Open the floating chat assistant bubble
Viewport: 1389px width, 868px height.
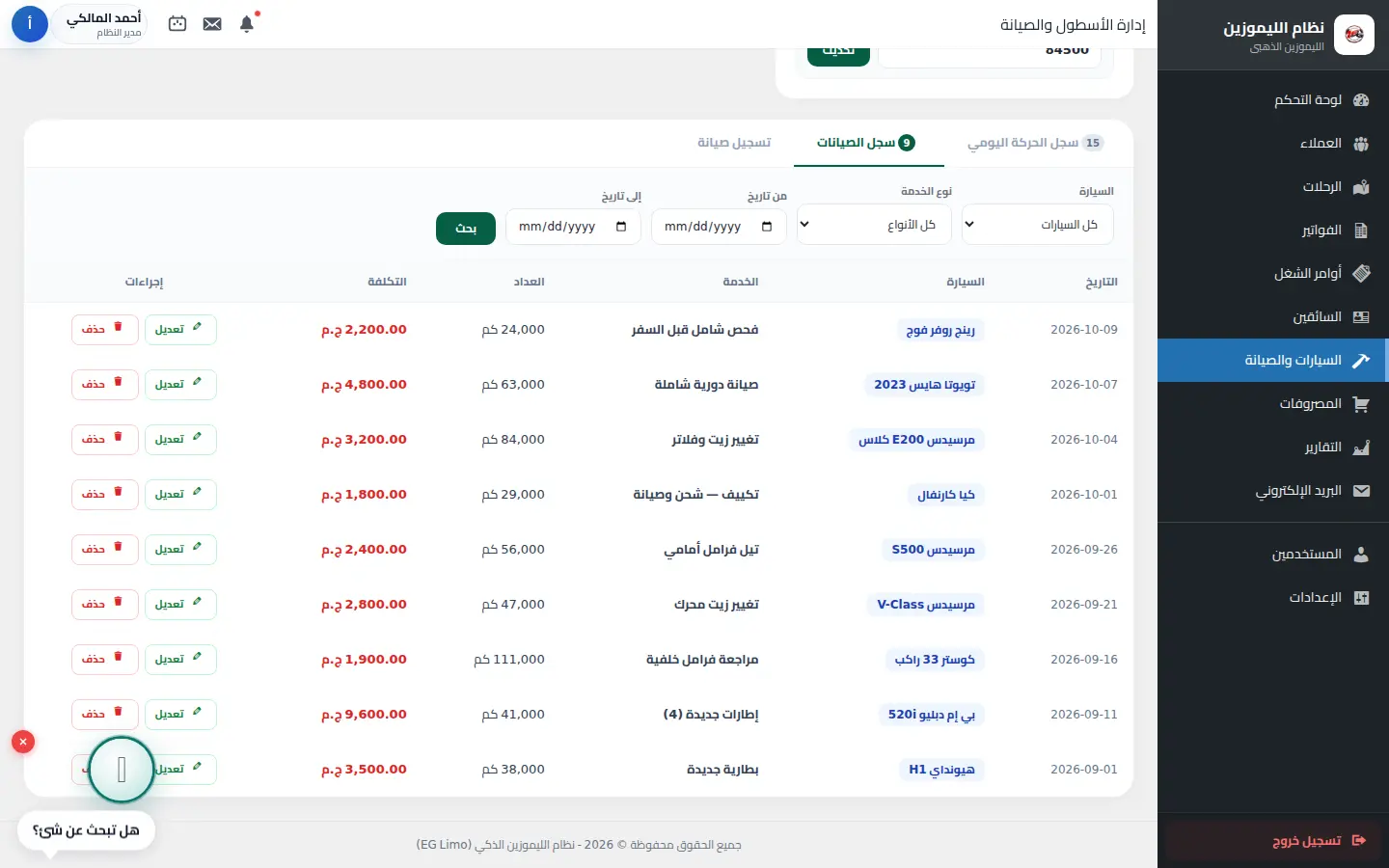[122, 770]
